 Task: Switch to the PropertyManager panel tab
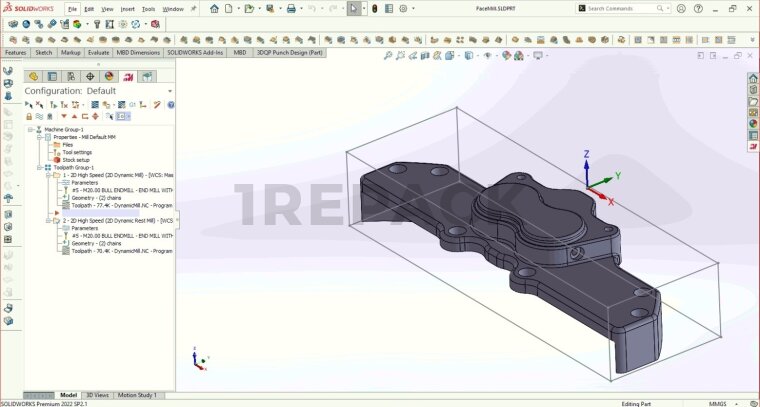(52, 76)
